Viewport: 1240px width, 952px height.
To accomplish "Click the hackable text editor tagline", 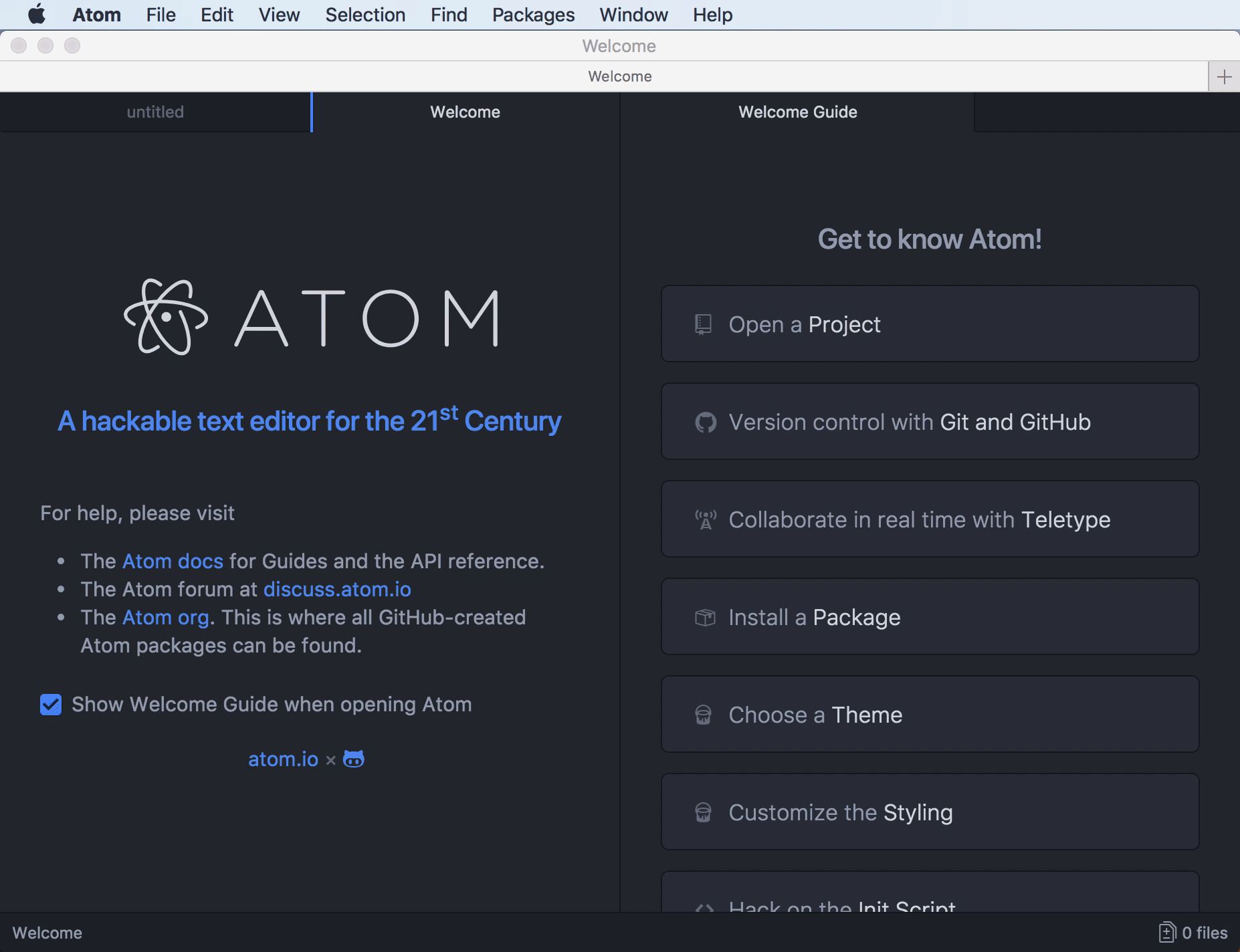I will tap(309, 421).
